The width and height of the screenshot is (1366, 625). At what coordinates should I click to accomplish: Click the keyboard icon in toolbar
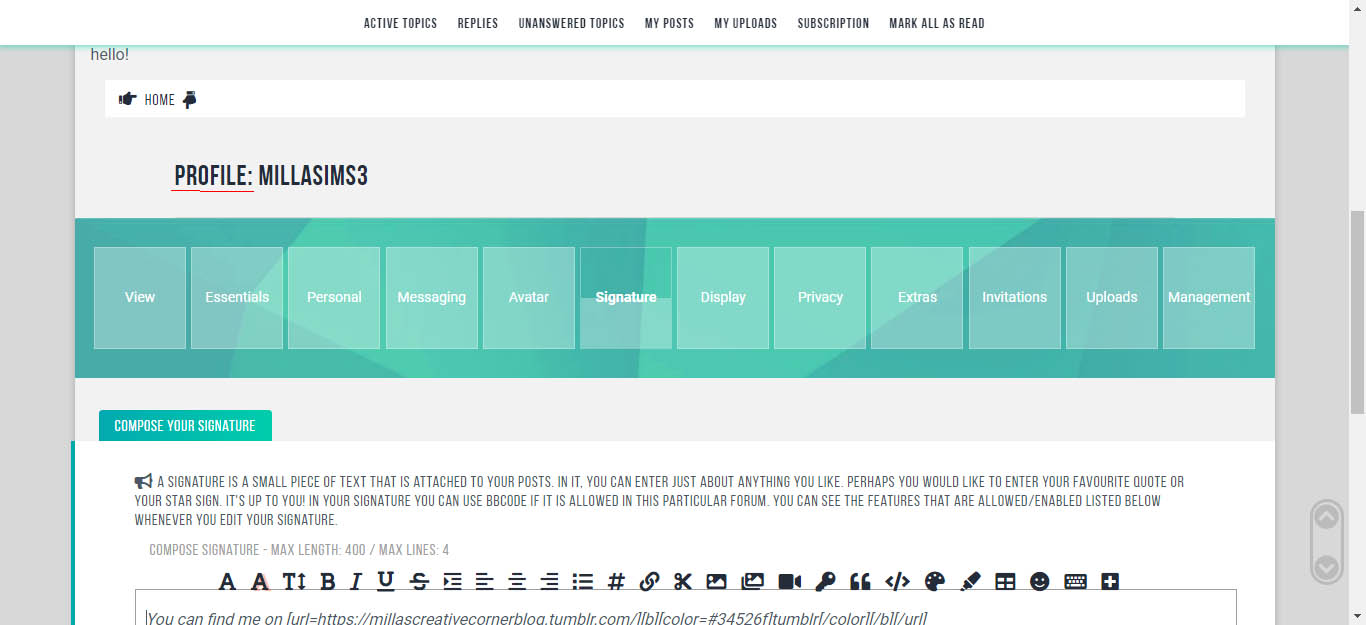click(x=1075, y=581)
